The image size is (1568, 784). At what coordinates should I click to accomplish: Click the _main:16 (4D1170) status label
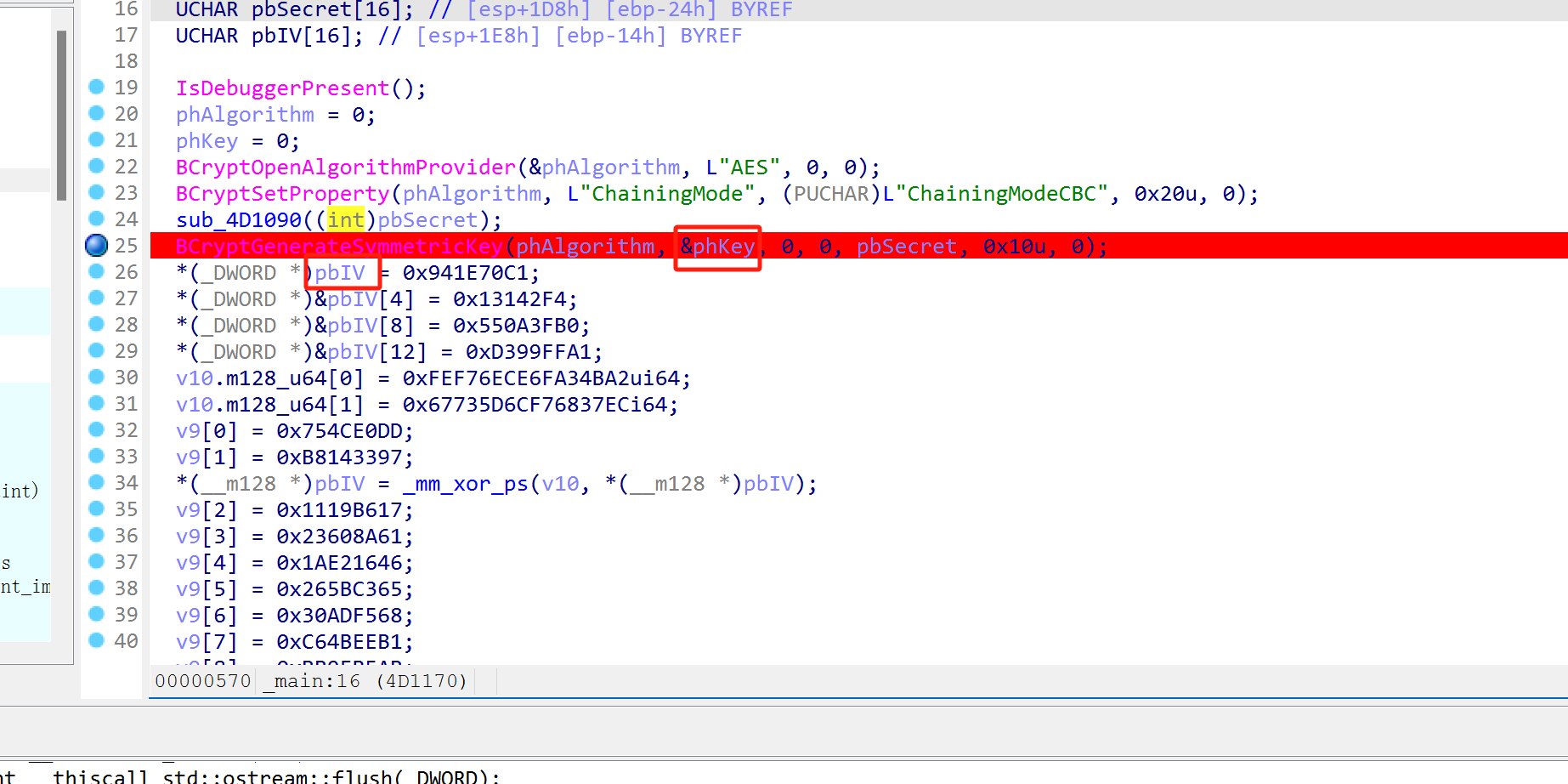pyautogui.click(x=364, y=680)
